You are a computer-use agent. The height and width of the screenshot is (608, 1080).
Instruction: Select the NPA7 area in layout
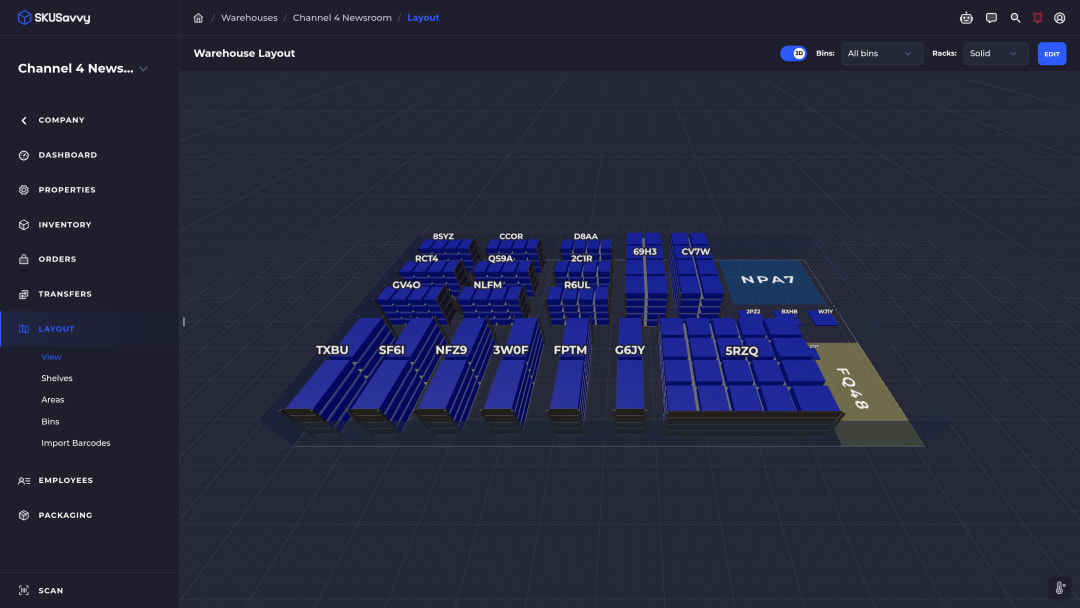coord(771,282)
